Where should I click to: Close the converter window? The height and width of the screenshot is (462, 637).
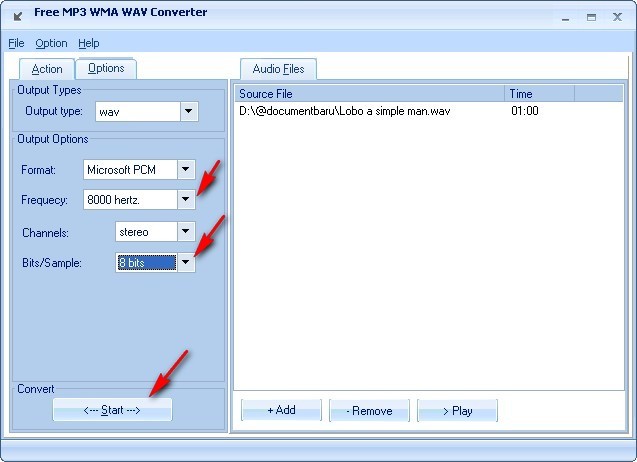618,17
